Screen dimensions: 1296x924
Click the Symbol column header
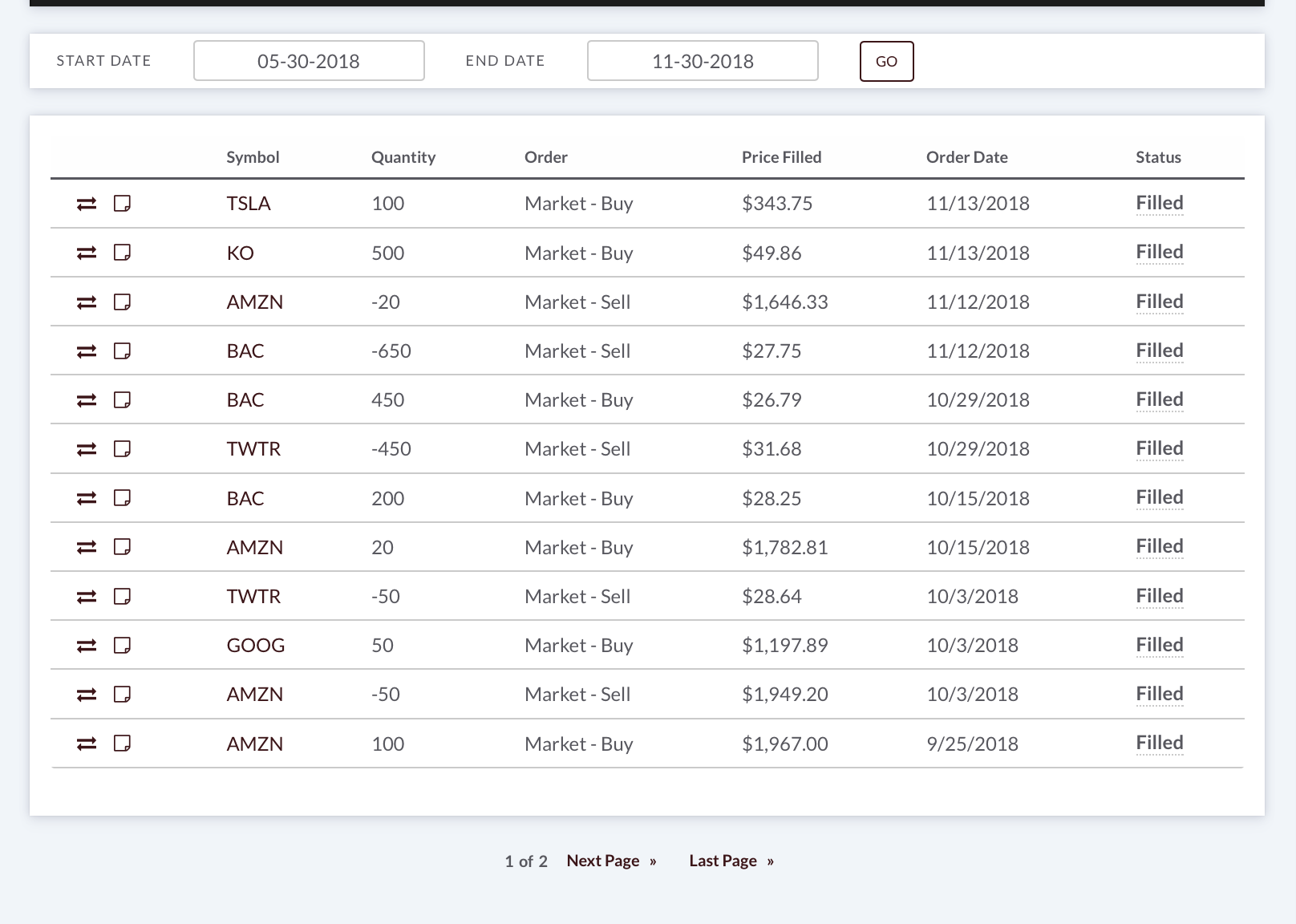[253, 157]
